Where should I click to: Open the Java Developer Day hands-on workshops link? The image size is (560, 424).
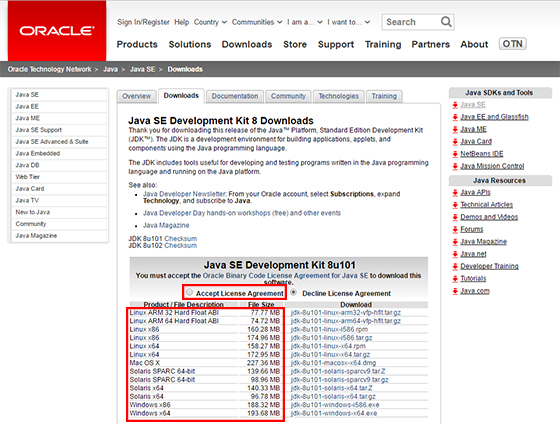click(242, 213)
